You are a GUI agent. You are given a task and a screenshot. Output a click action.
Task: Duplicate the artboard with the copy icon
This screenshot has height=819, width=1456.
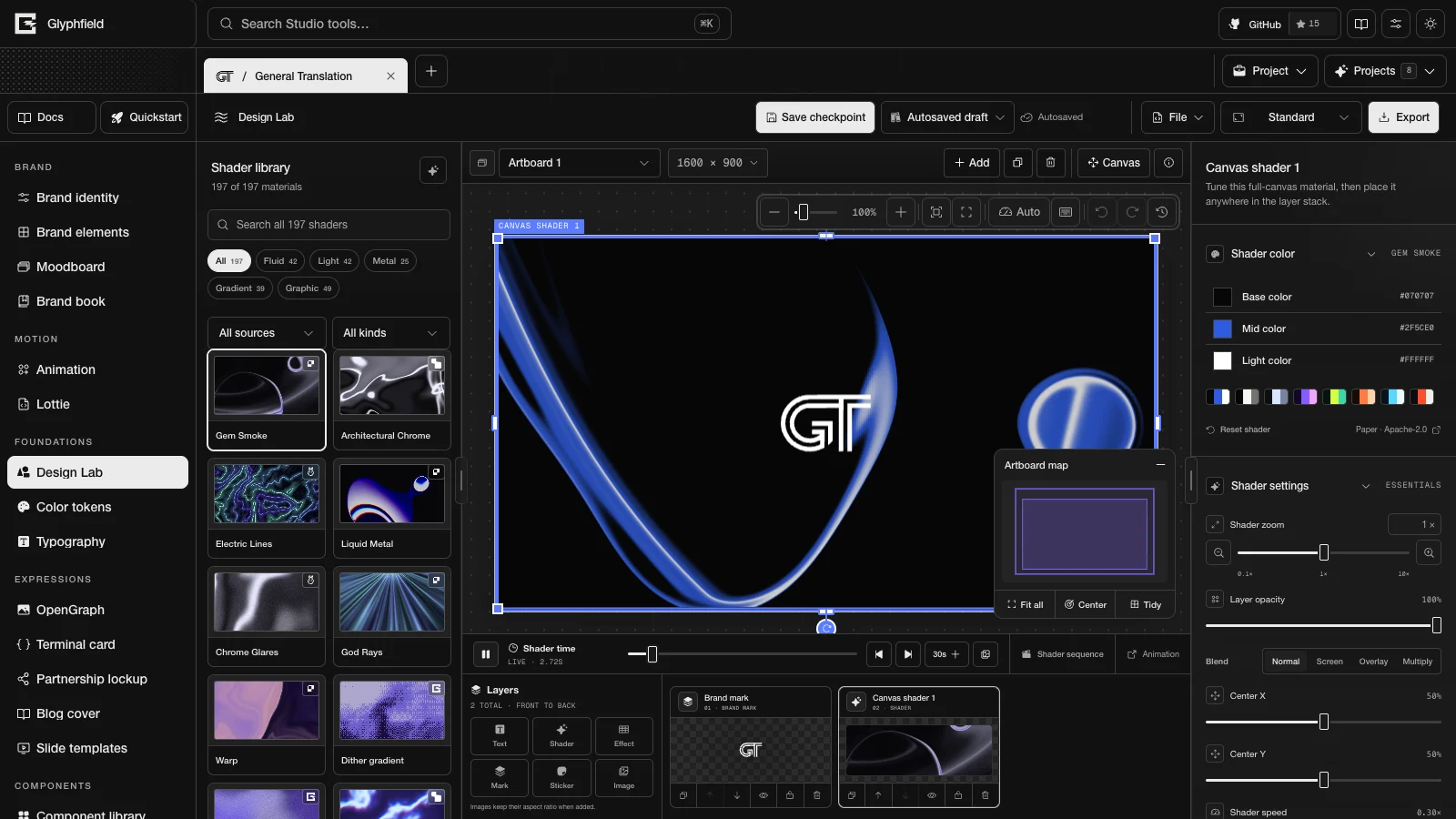coord(1017,163)
